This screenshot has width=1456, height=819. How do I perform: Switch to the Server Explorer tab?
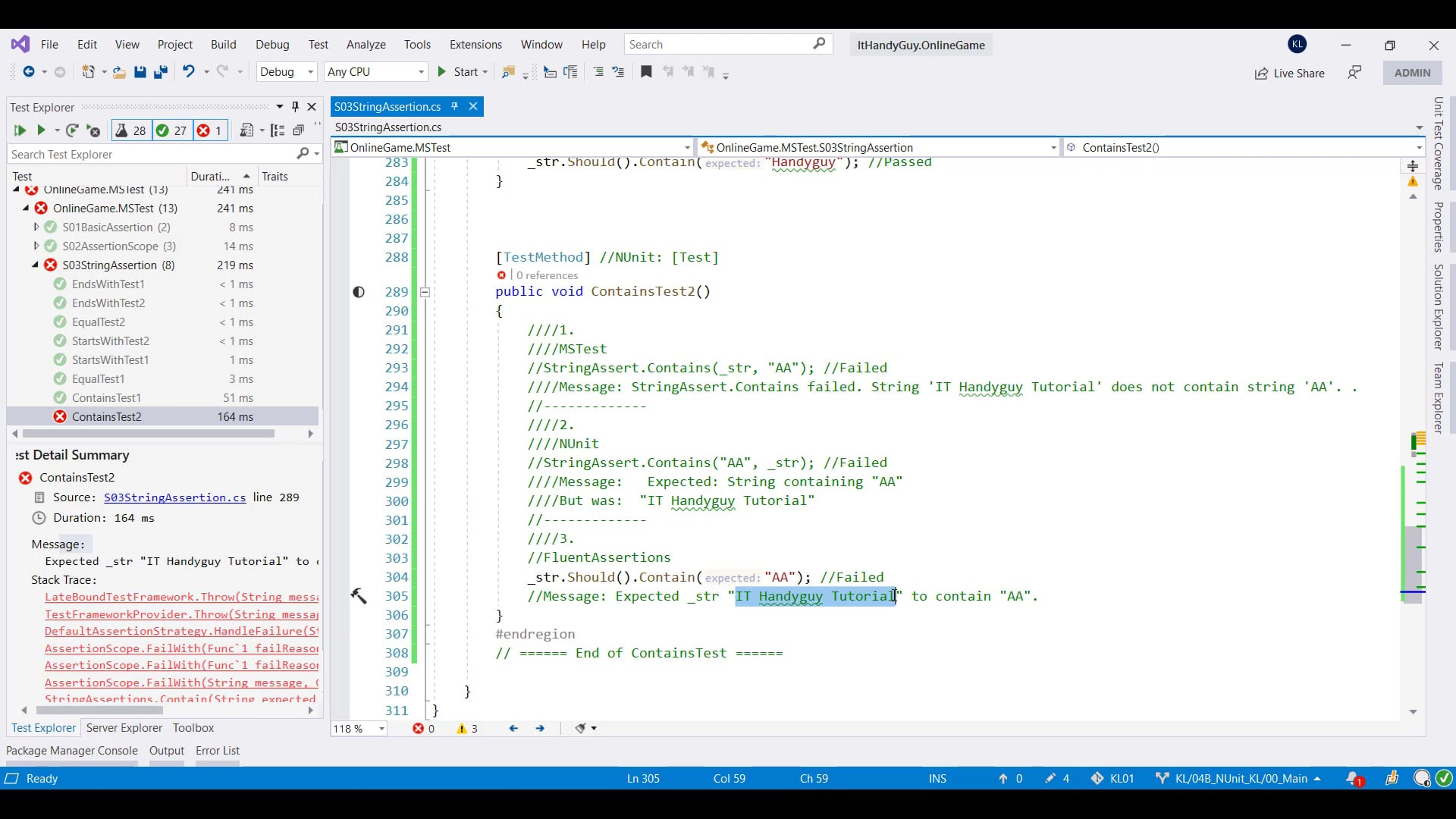point(124,727)
